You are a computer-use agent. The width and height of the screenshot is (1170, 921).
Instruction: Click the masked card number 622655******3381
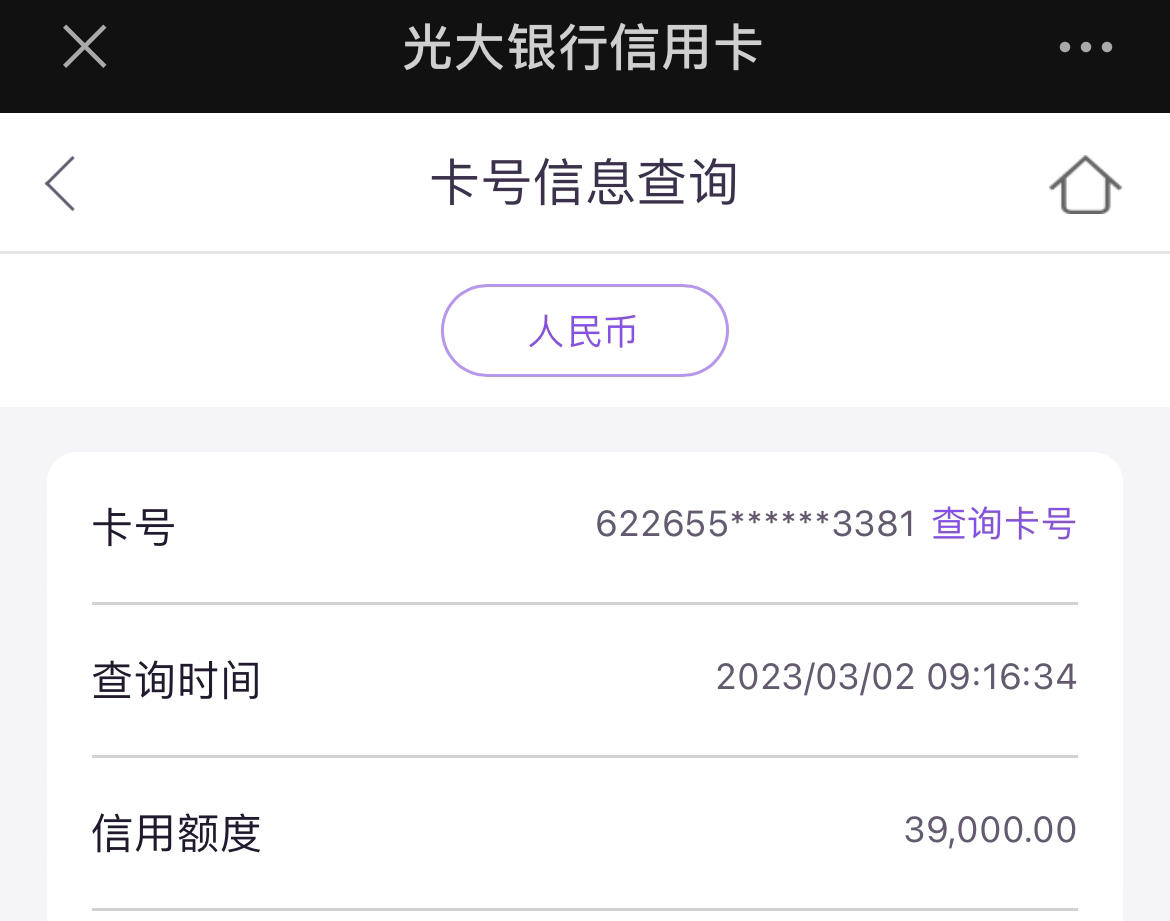click(x=755, y=523)
